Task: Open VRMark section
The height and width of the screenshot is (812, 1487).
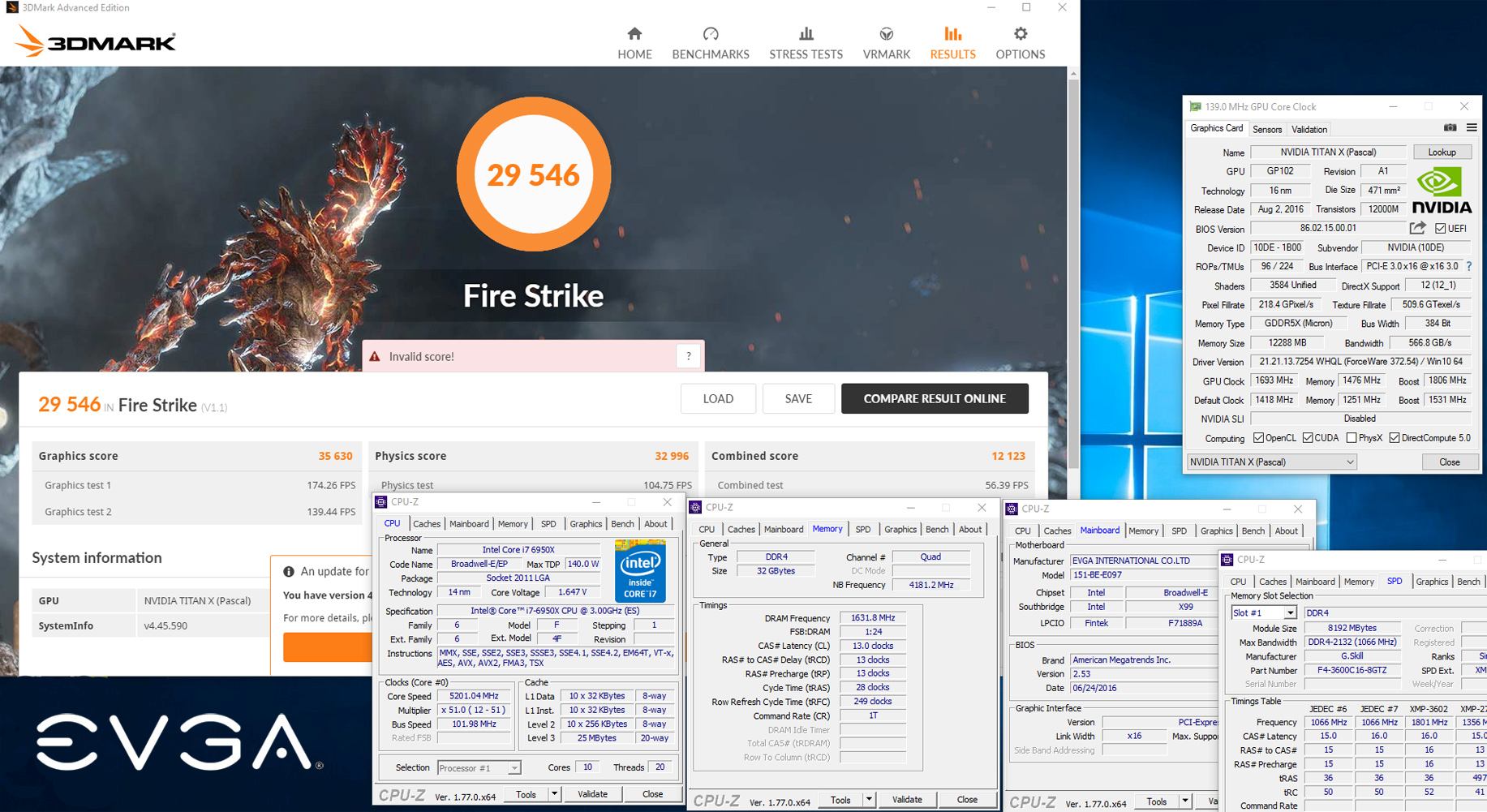Action: pos(886,43)
